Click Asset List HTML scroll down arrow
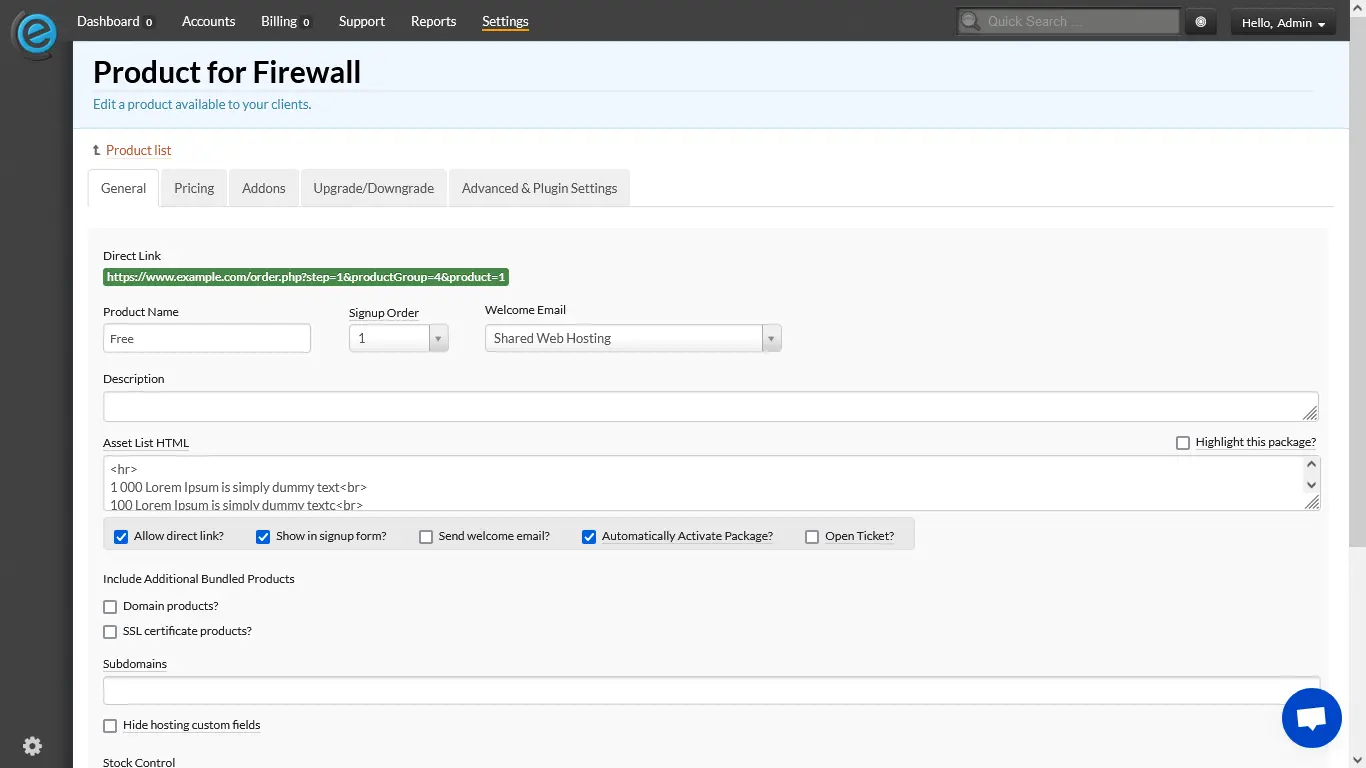1366x768 pixels. click(1312, 485)
